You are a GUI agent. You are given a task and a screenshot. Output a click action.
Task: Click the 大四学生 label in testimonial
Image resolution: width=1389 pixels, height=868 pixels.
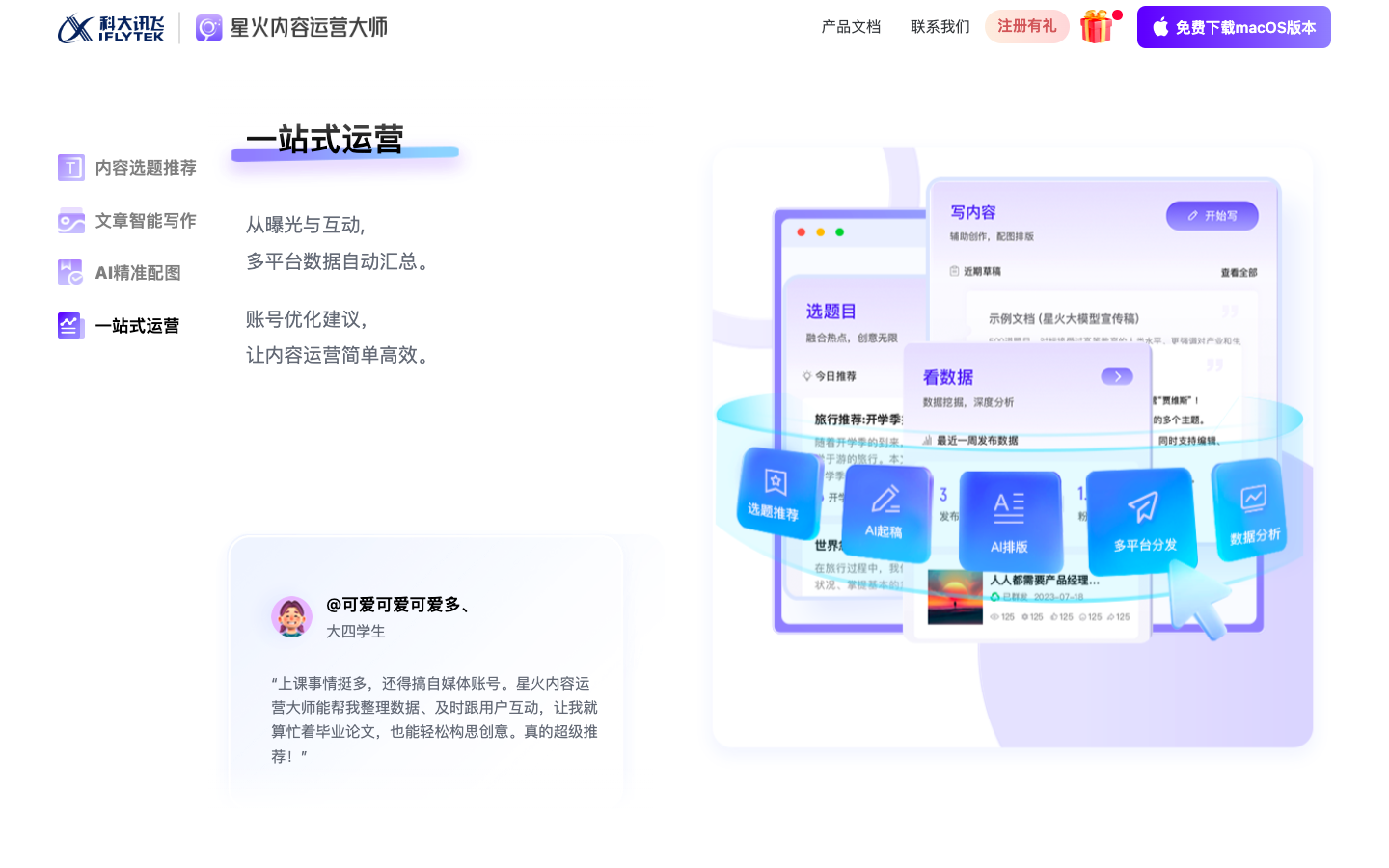tap(356, 632)
